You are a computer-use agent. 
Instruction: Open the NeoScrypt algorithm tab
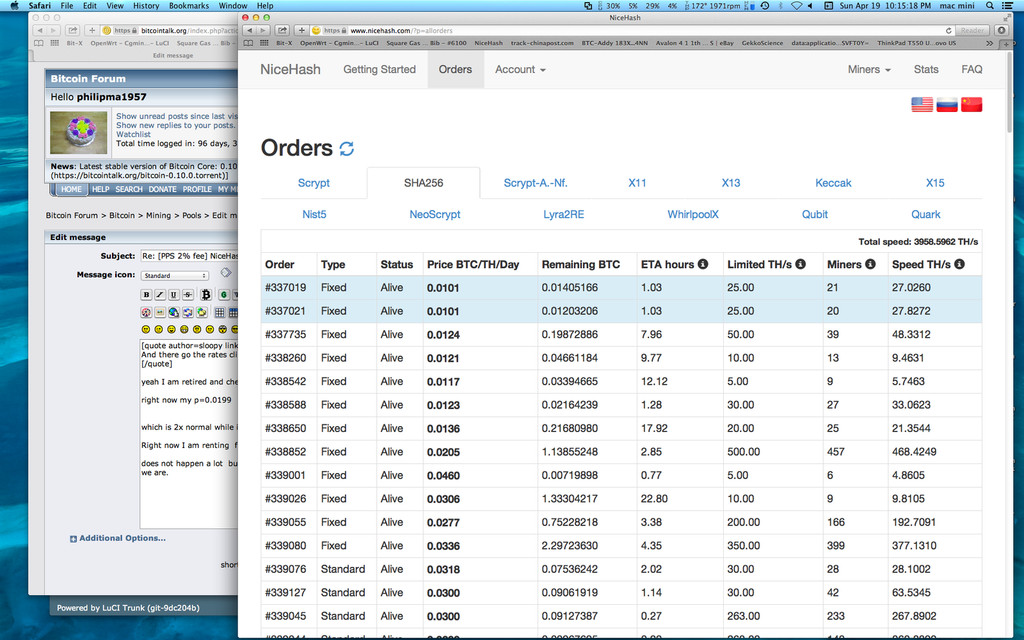435,214
